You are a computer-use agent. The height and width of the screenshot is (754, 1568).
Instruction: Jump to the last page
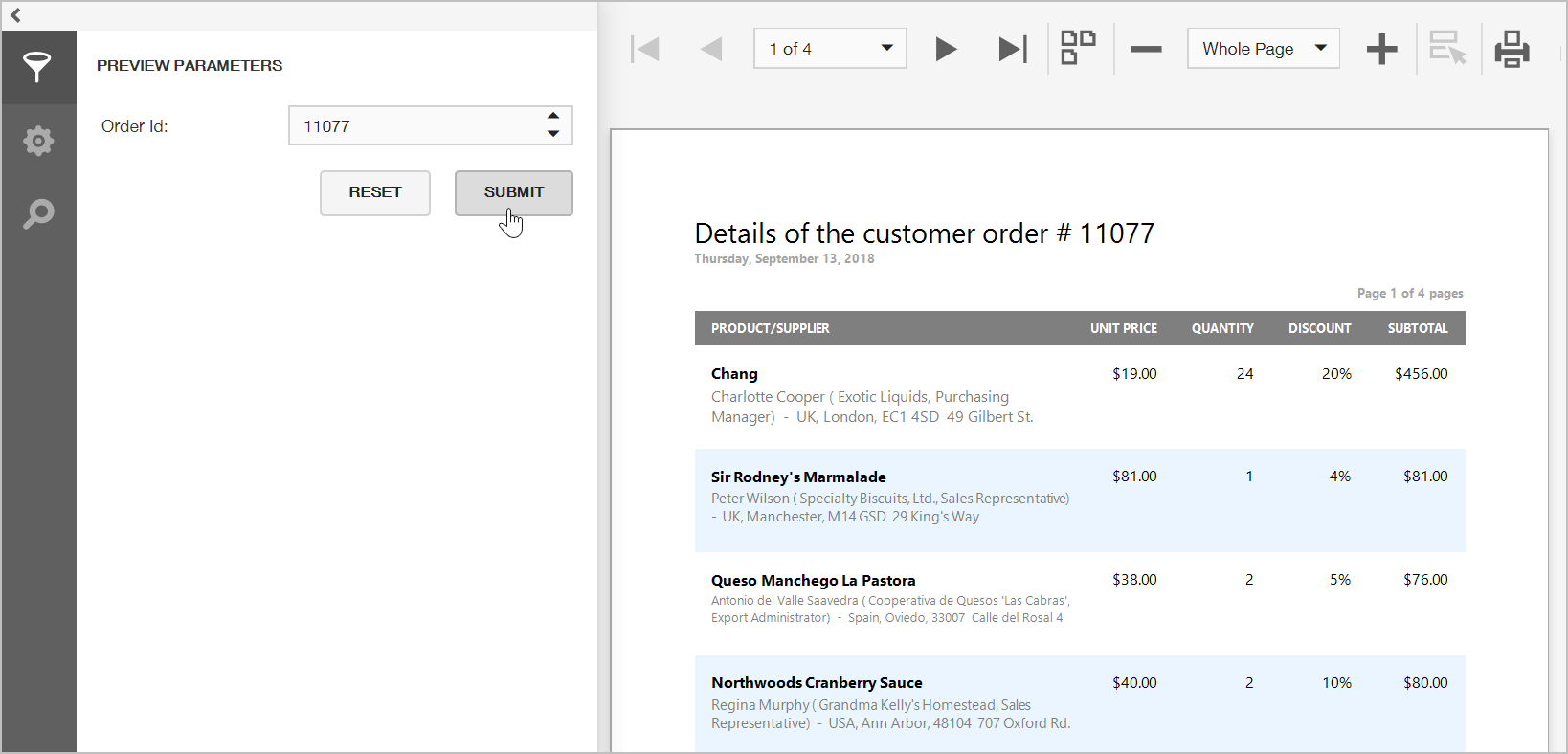tap(1012, 49)
